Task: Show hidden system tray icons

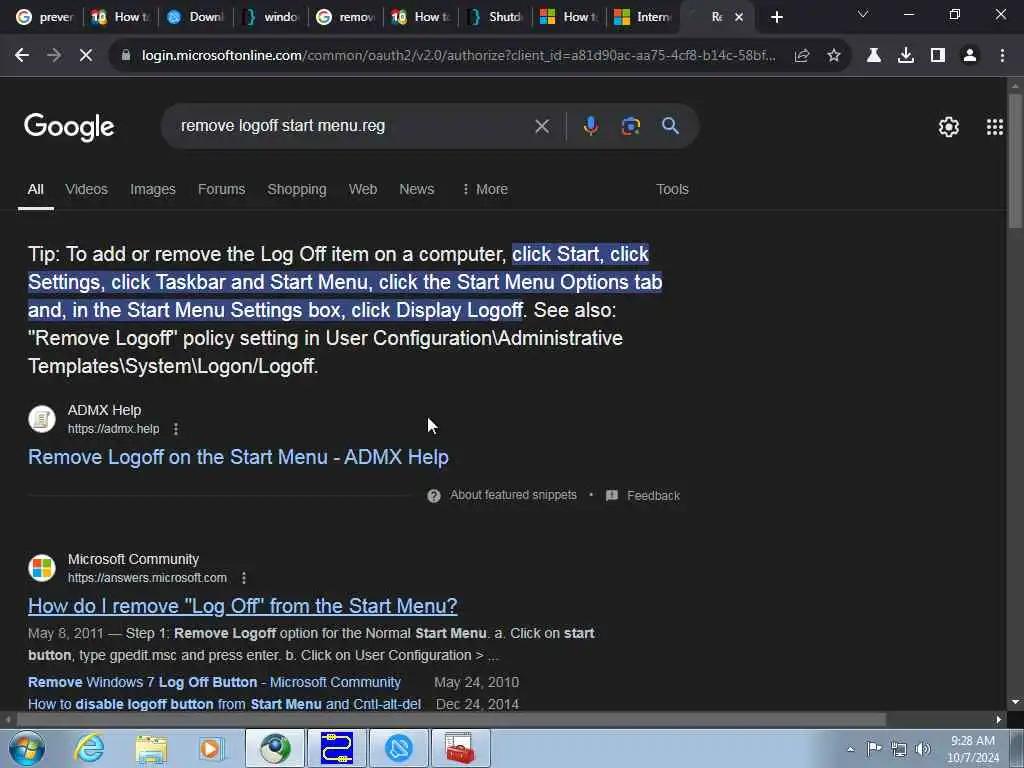Action: [850, 749]
